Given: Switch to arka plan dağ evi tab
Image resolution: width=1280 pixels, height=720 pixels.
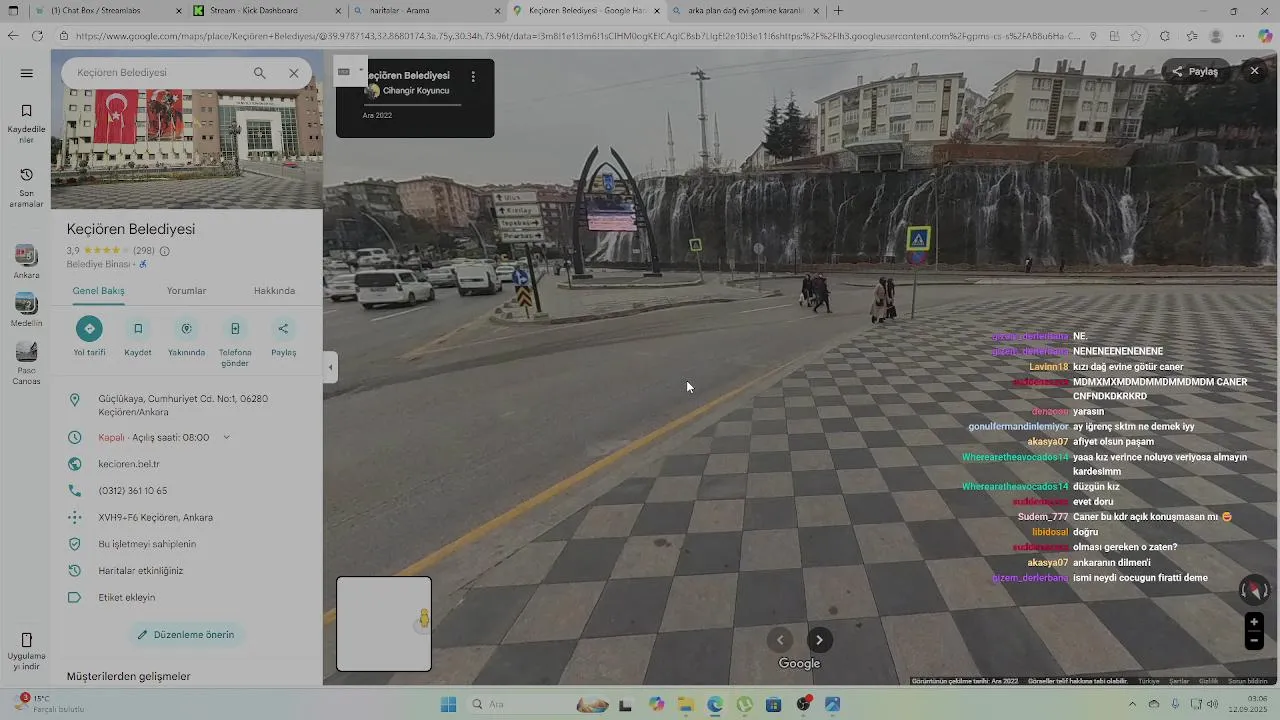Looking at the screenshot, I should 745,11.
